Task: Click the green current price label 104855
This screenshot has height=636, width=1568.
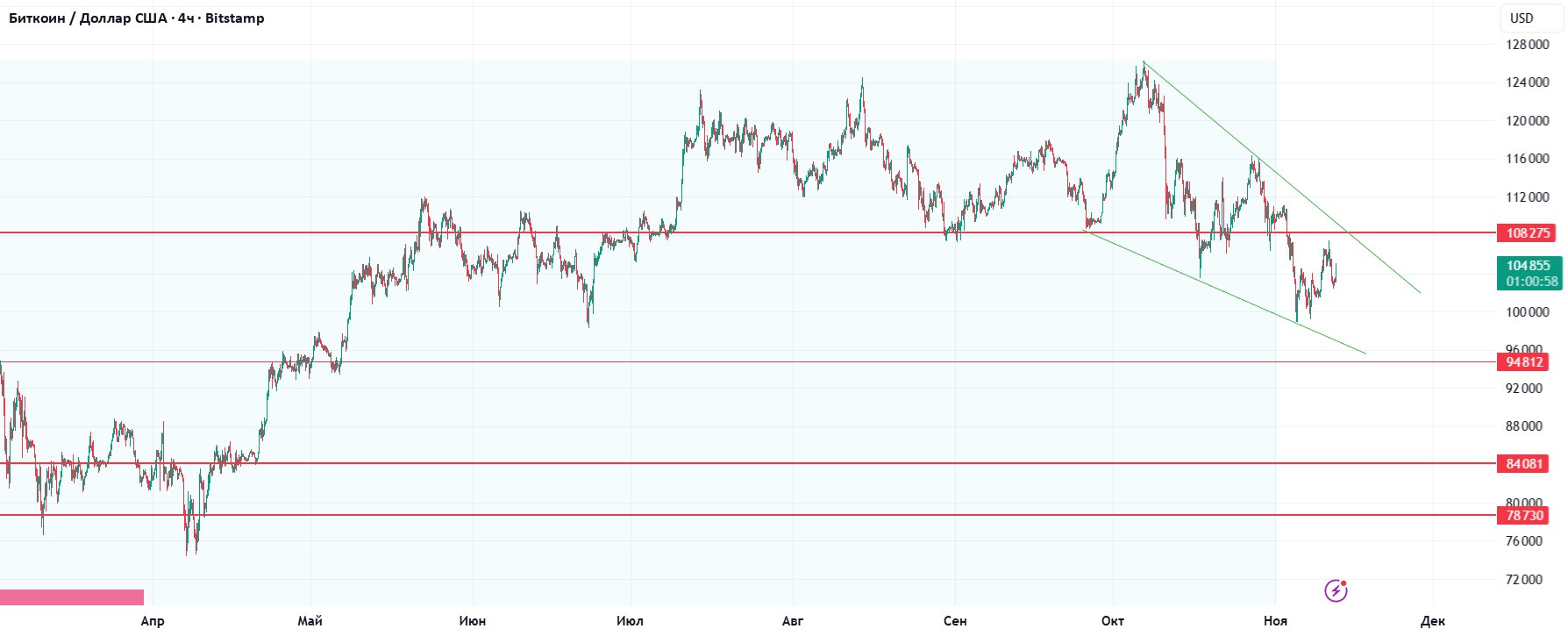Action: pyautogui.click(x=1529, y=266)
